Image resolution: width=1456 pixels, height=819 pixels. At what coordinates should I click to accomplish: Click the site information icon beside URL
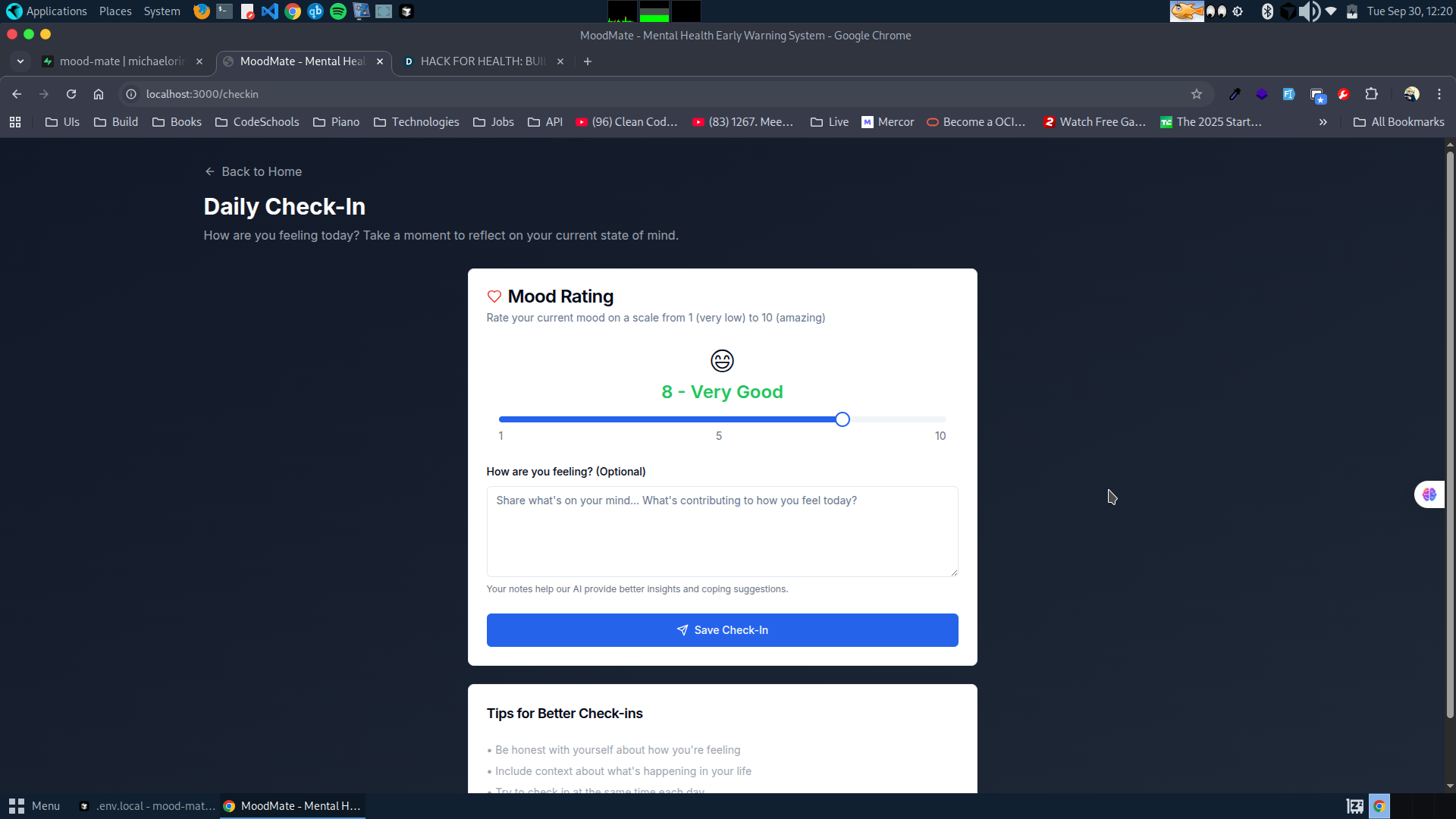[131, 94]
